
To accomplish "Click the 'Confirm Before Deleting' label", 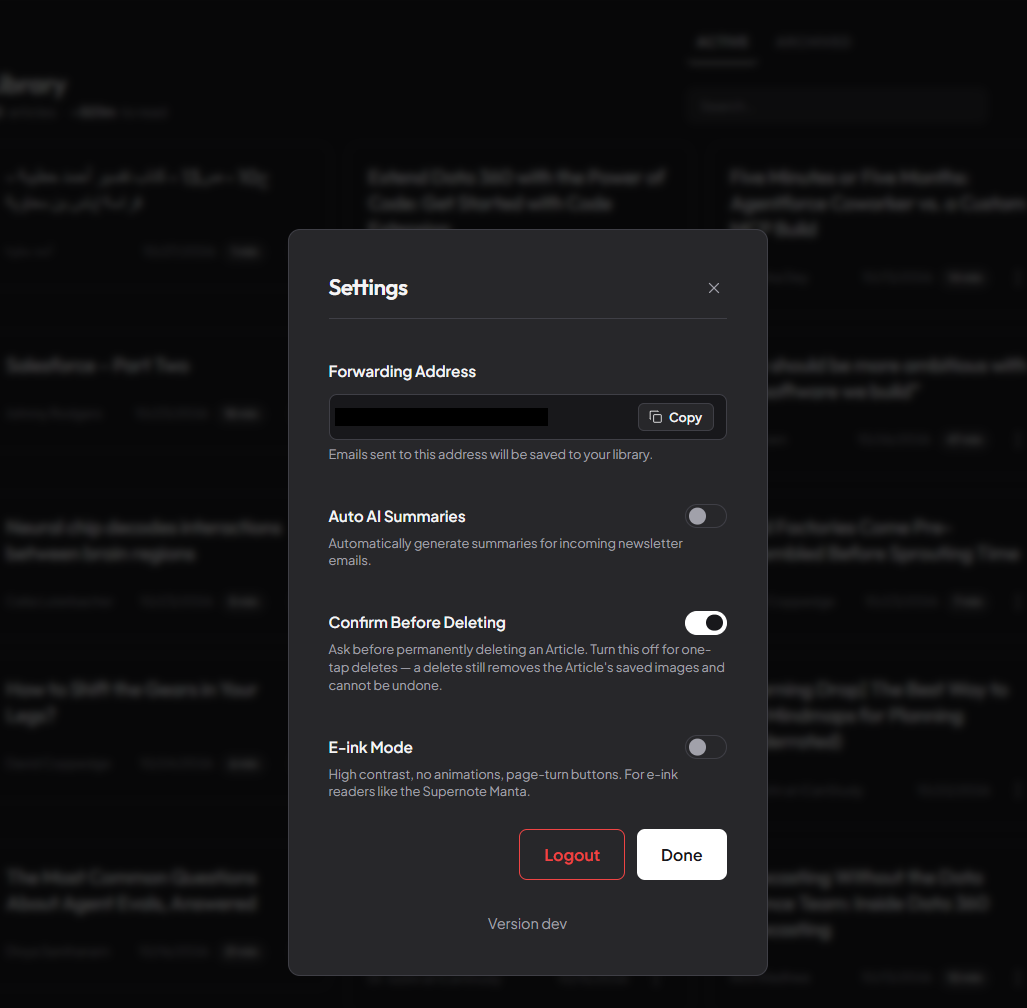I will [x=417, y=623].
